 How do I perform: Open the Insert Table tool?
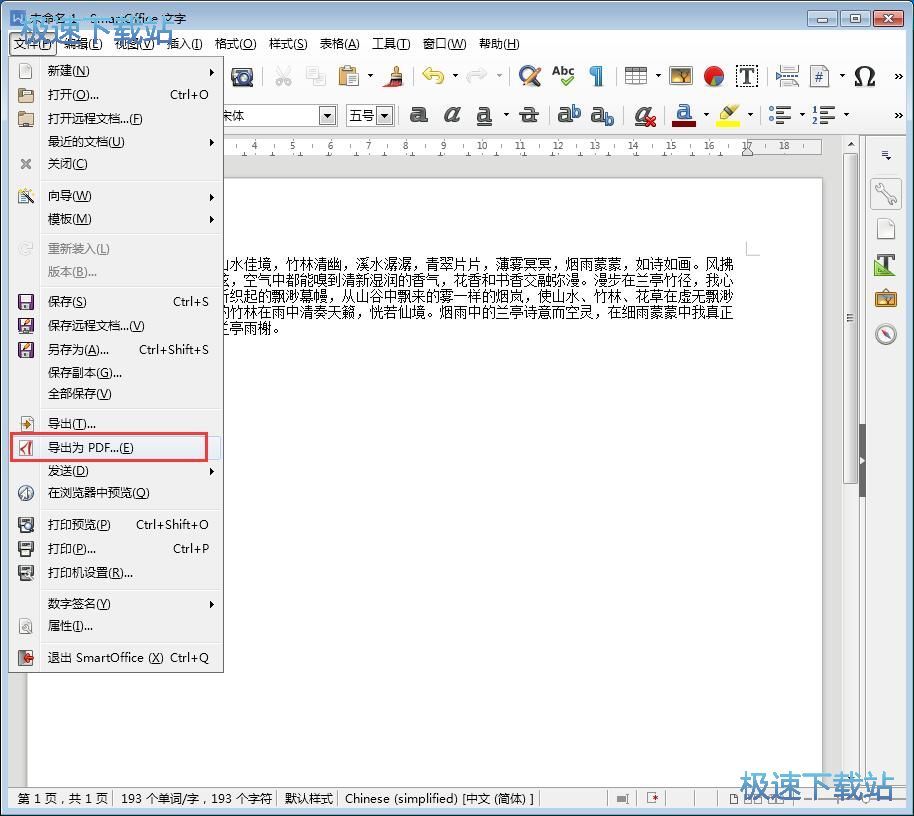tap(636, 76)
